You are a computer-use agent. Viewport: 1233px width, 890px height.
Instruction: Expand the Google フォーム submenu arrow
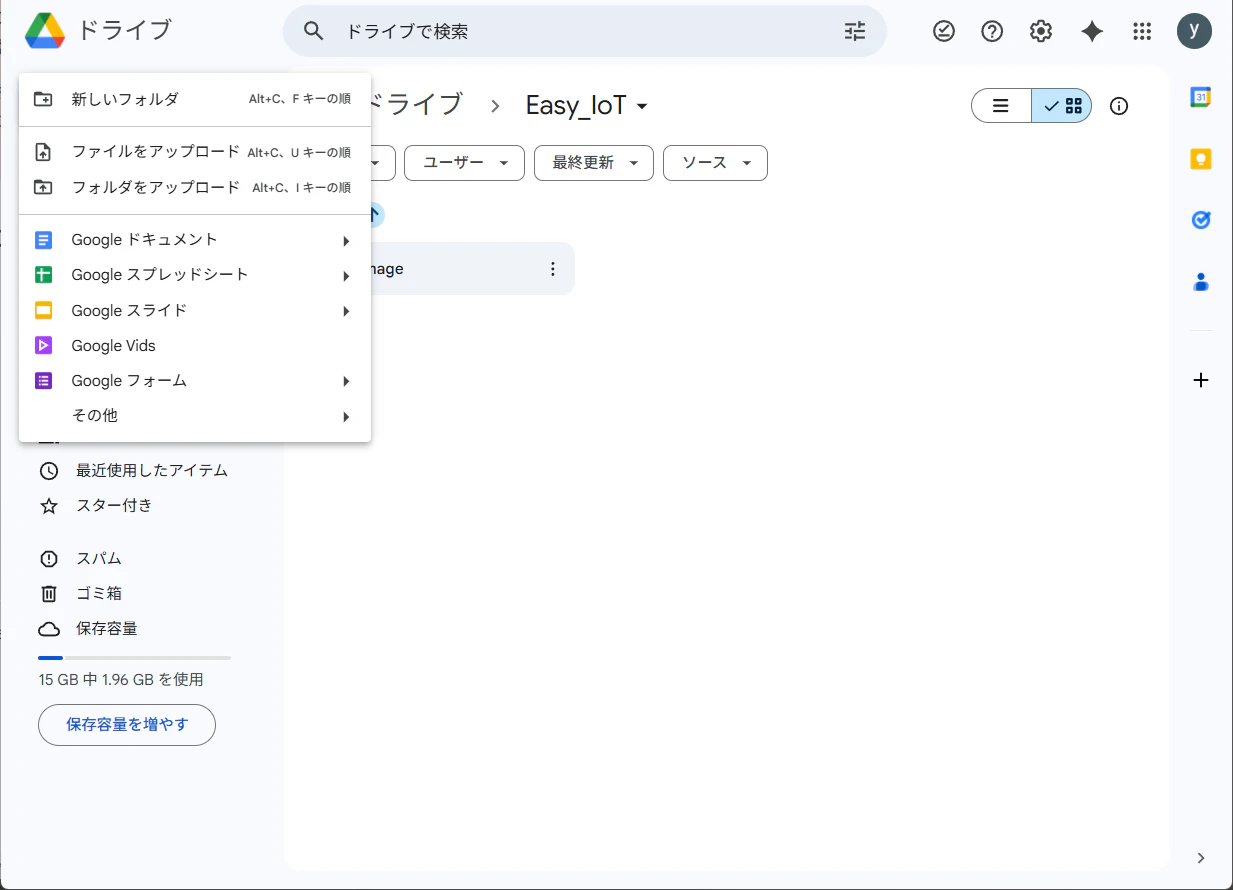pos(346,381)
